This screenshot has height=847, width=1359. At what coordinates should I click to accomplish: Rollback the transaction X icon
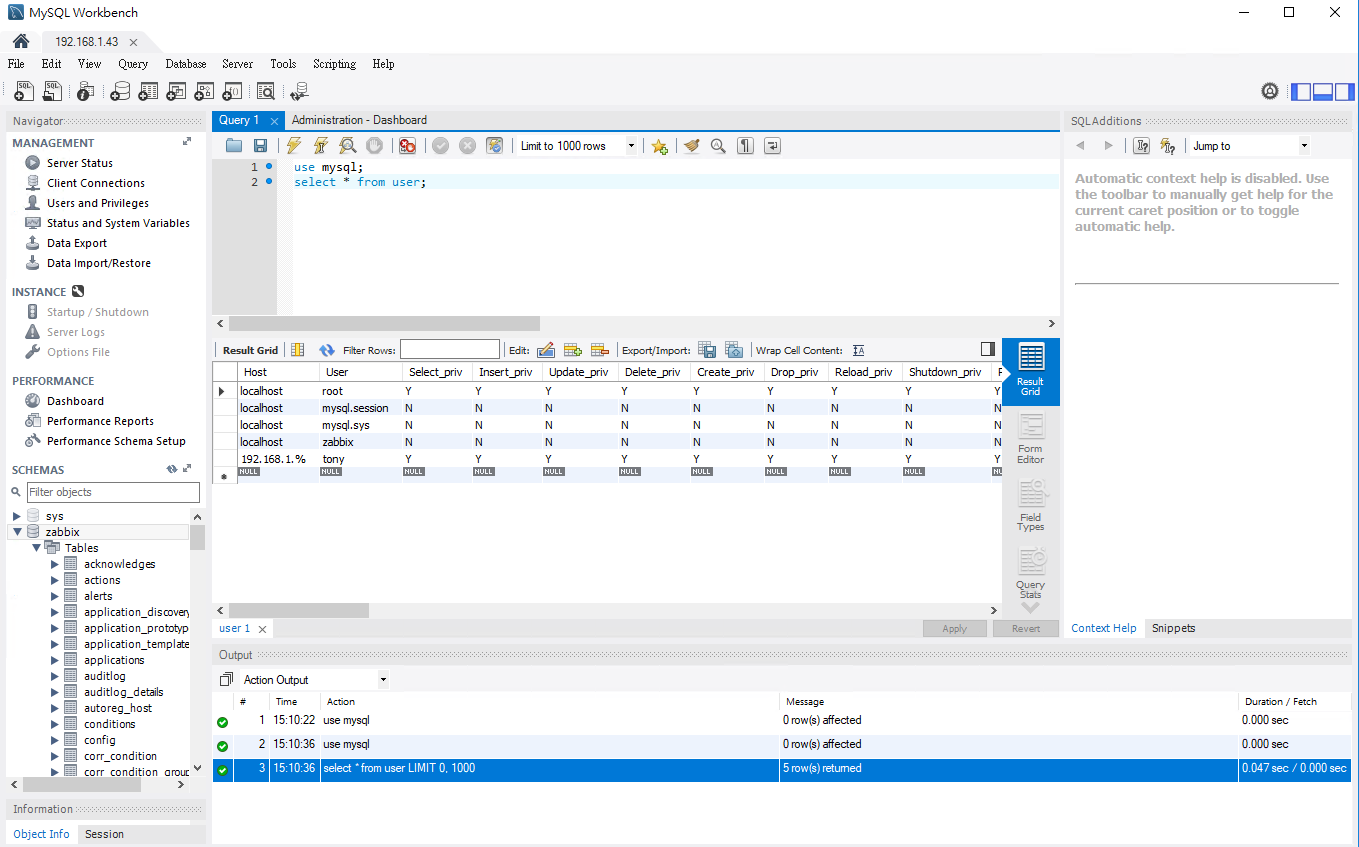pyautogui.click(x=467, y=146)
